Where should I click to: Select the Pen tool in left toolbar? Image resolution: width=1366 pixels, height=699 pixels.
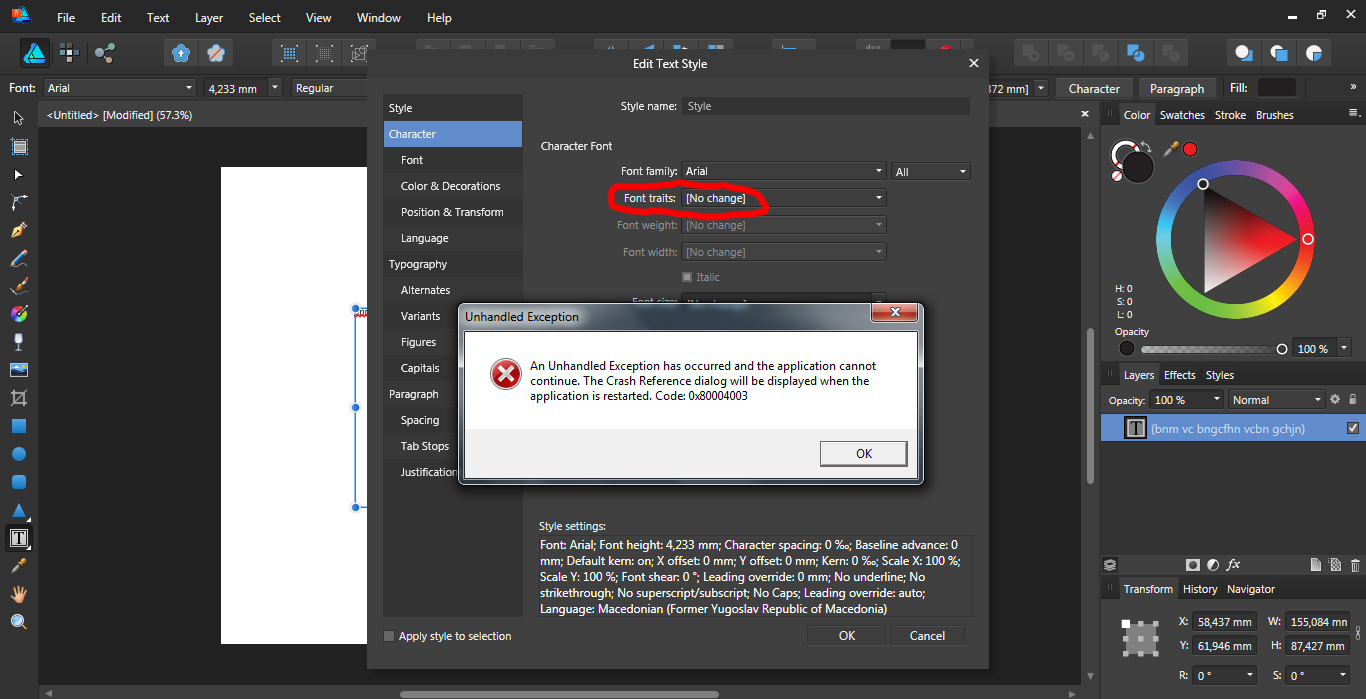coord(18,230)
